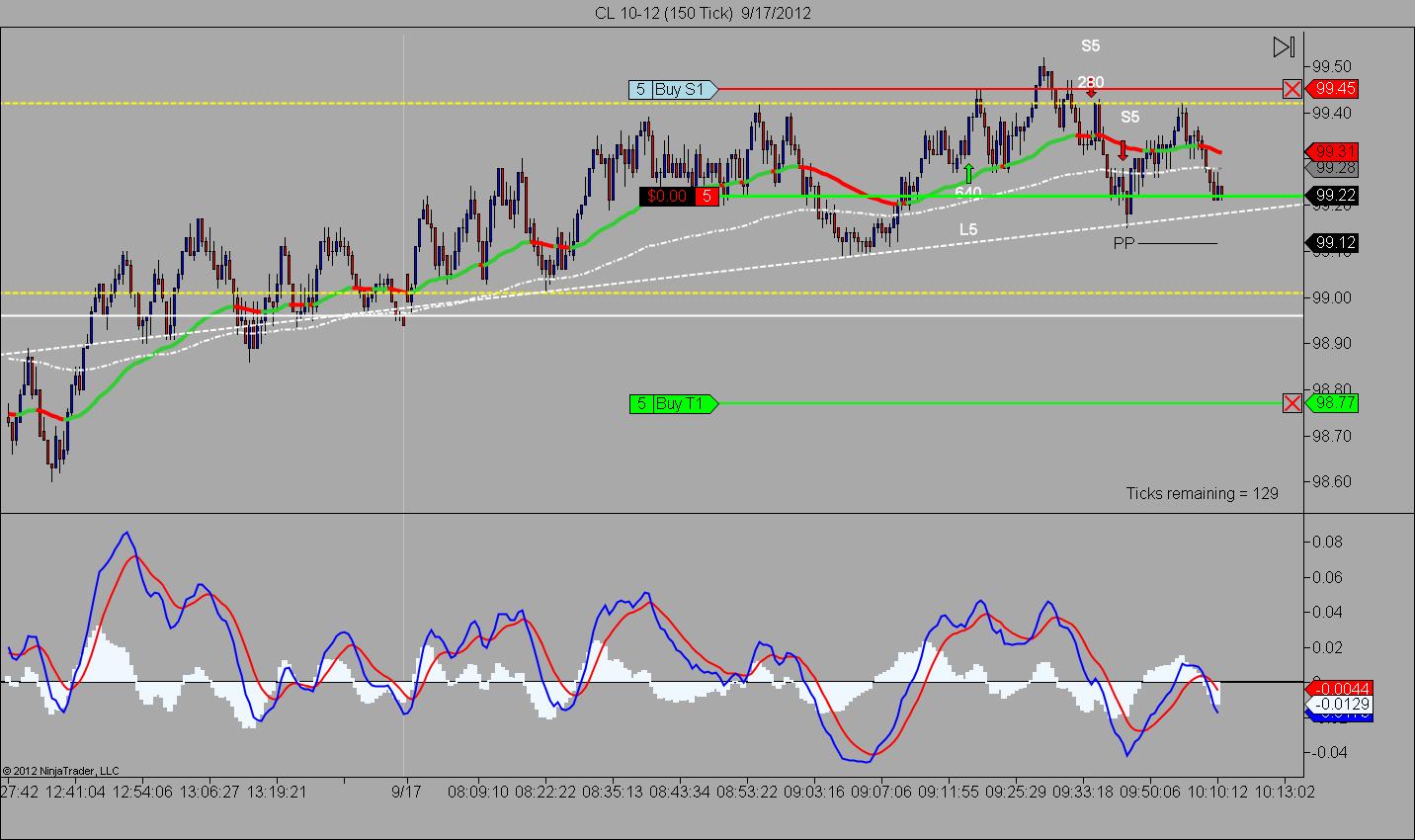
Task: Click the green up arrow near 640
Action: pos(969,173)
